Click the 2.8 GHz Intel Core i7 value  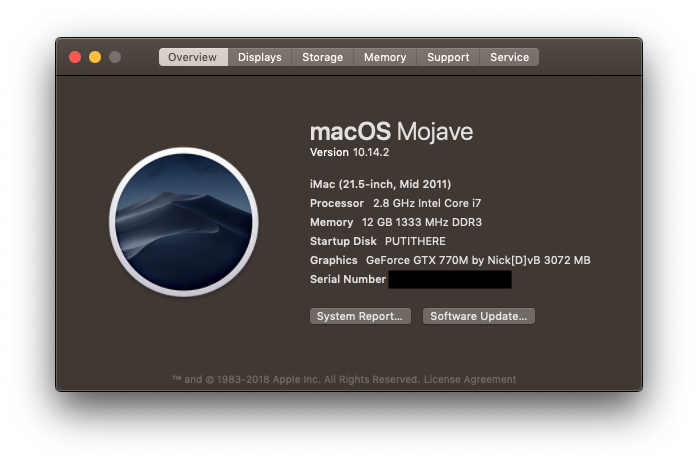pyautogui.click(x=427, y=203)
